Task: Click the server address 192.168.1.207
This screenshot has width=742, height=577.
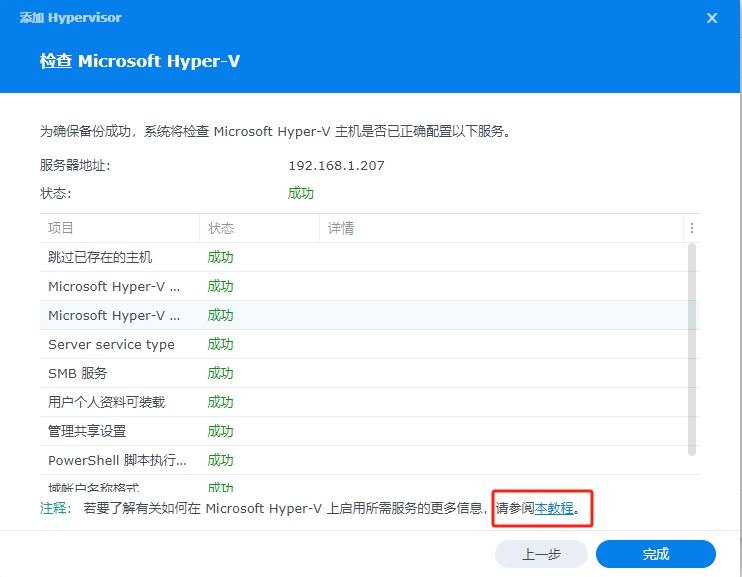Action: point(336,165)
